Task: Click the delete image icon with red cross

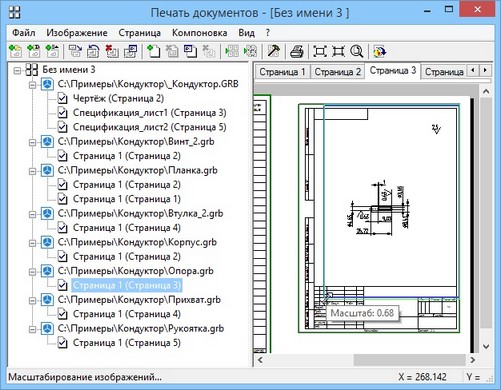Action: coord(112,51)
